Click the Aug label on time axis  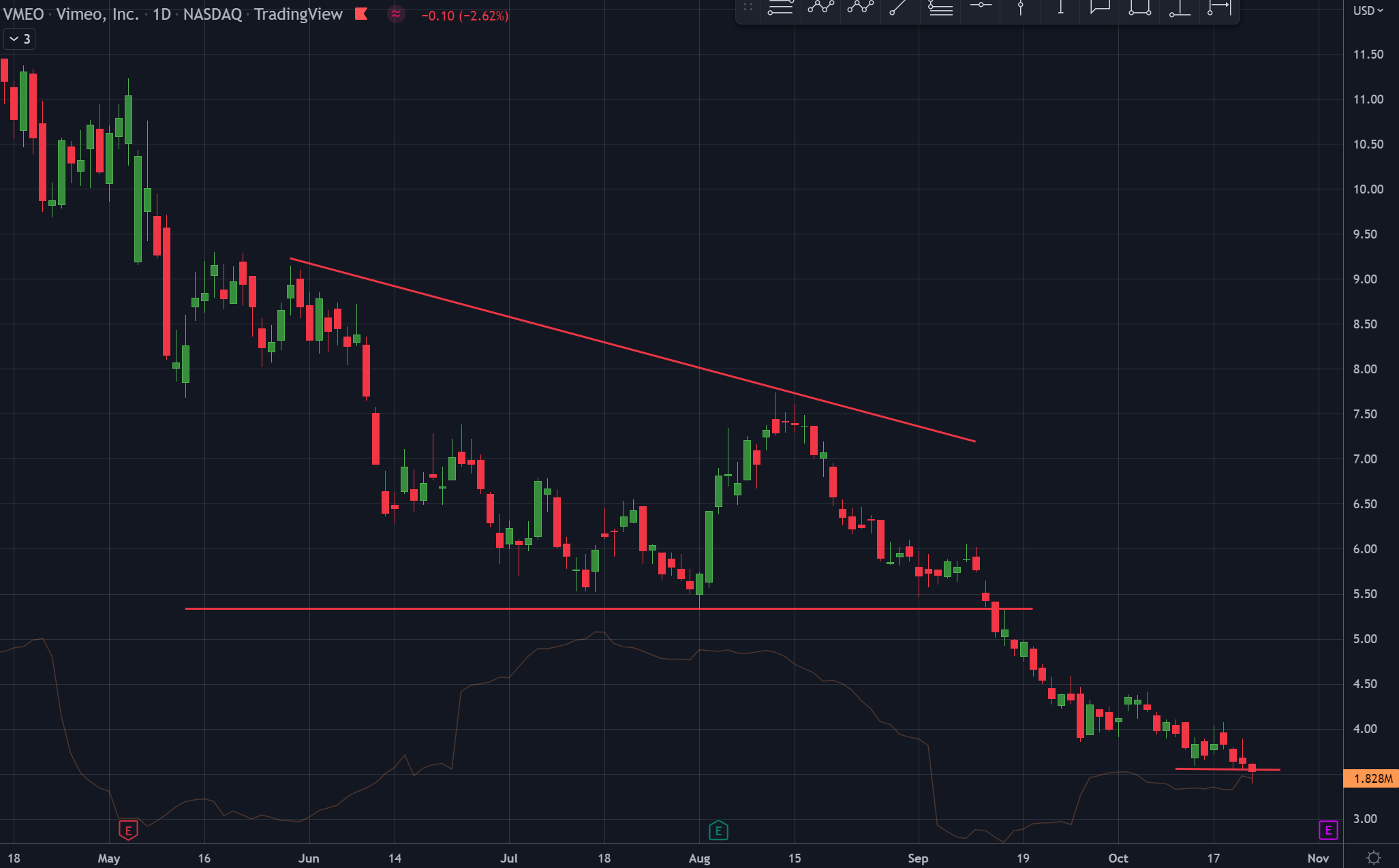click(x=699, y=858)
